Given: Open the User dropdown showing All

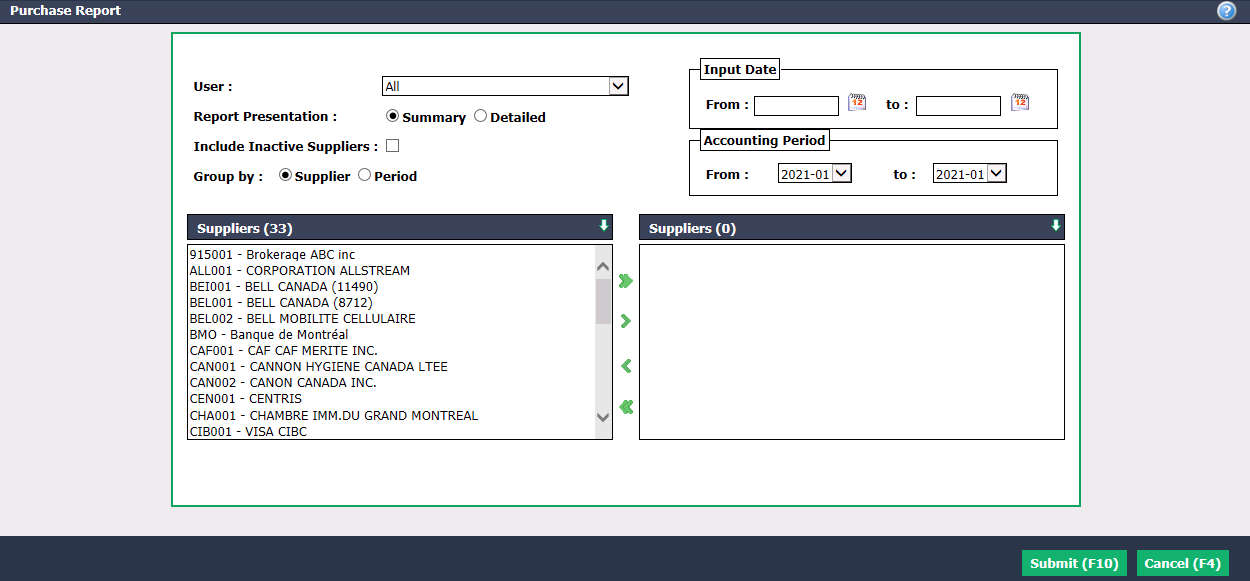Looking at the screenshot, I should (505, 86).
